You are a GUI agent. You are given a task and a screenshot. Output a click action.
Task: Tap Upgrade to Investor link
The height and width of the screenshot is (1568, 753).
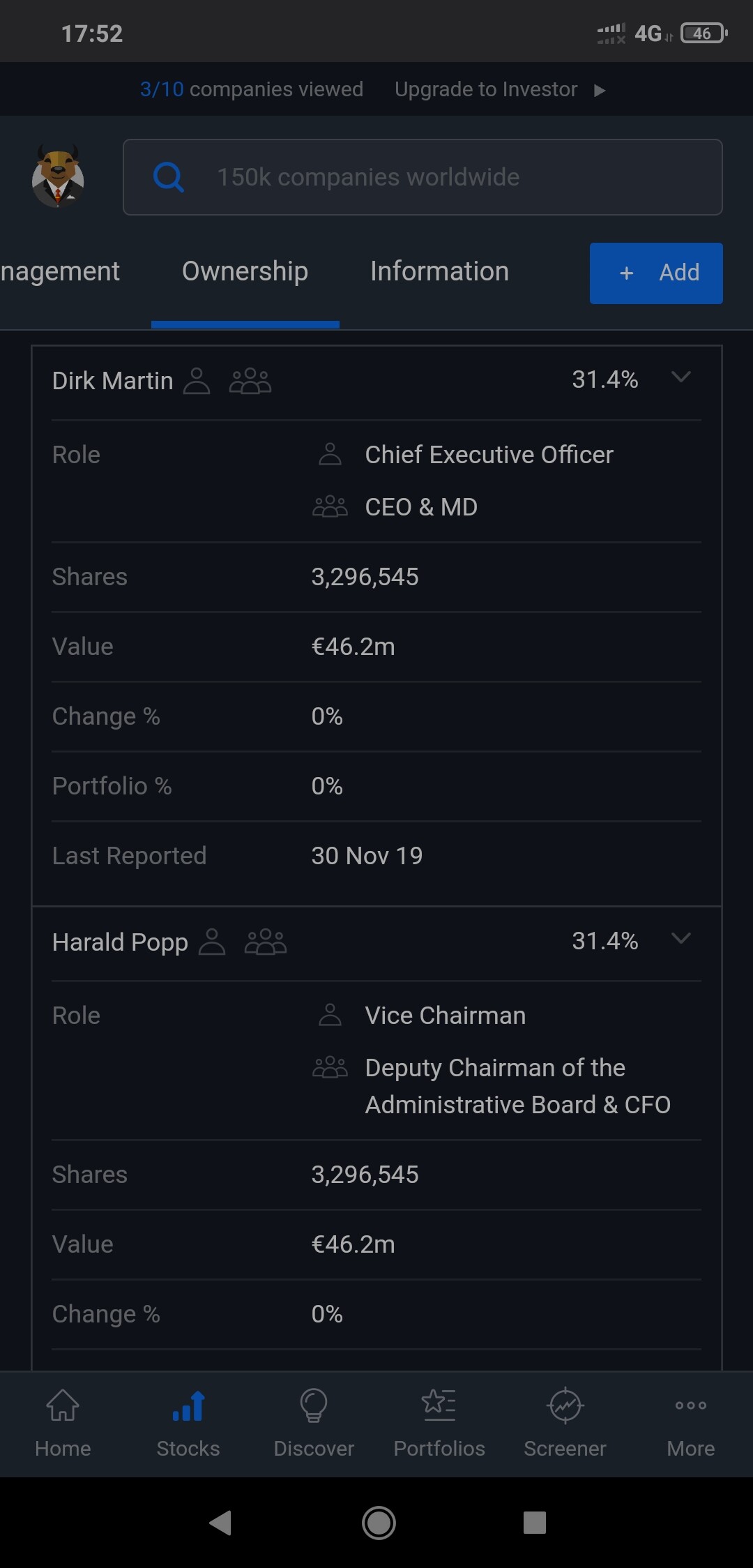click(x=486, y=89)
